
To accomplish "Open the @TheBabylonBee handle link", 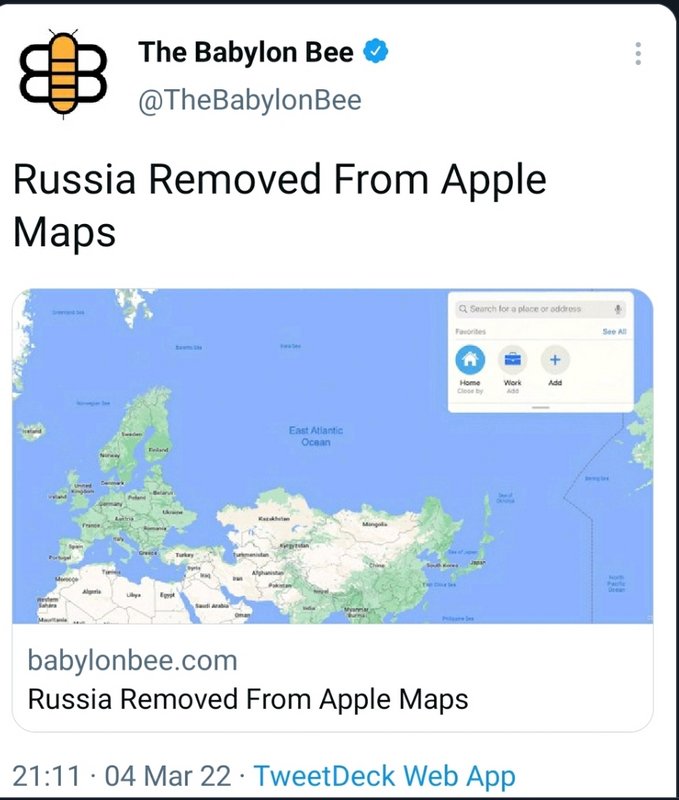I will (x=249, y=99).
